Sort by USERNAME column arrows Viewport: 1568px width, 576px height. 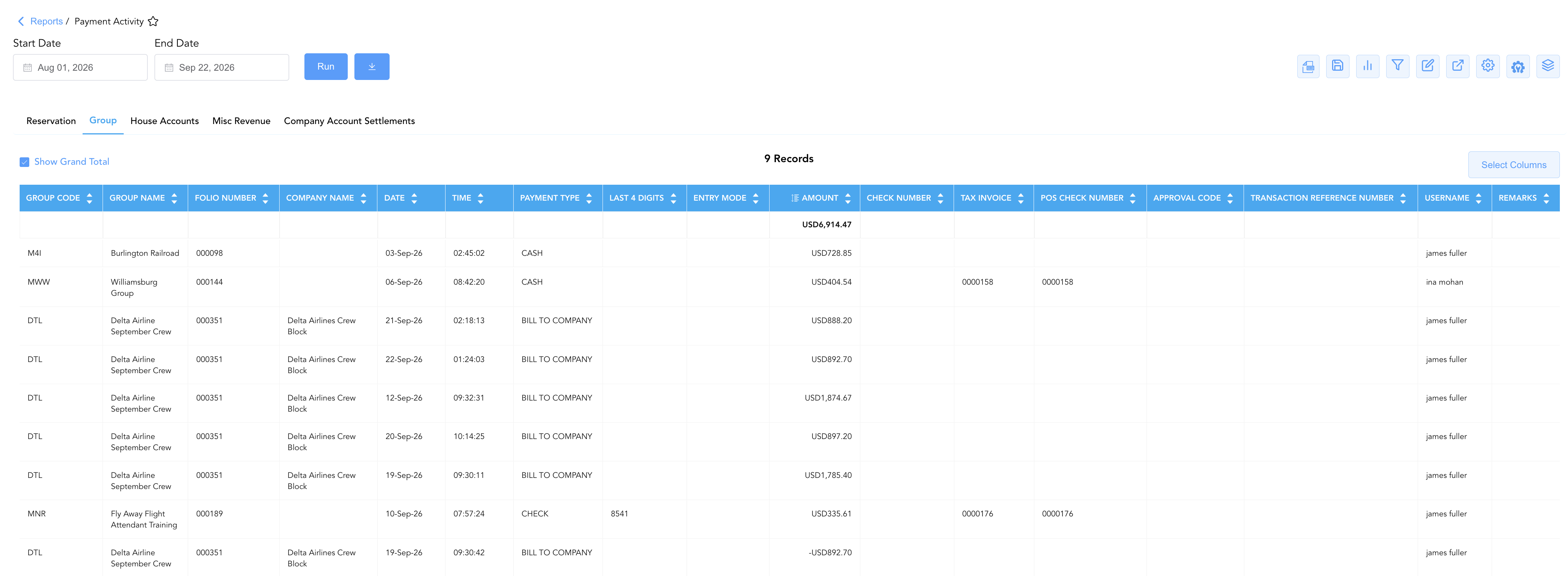(1478, 198)
